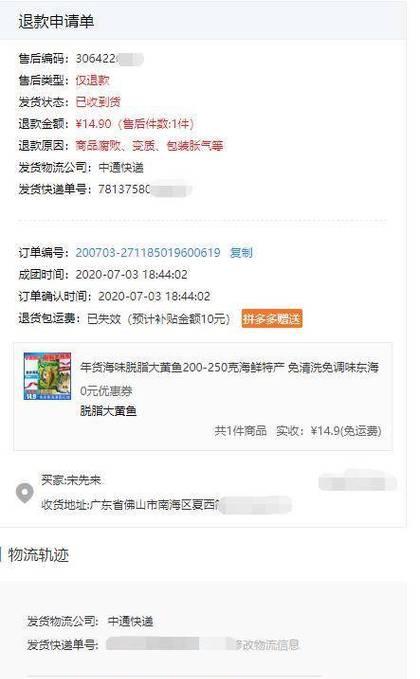420x679 pixels.
Task: Open the 脱脂大黄鱼 product thumbnail image
Action: click(47, 376)
